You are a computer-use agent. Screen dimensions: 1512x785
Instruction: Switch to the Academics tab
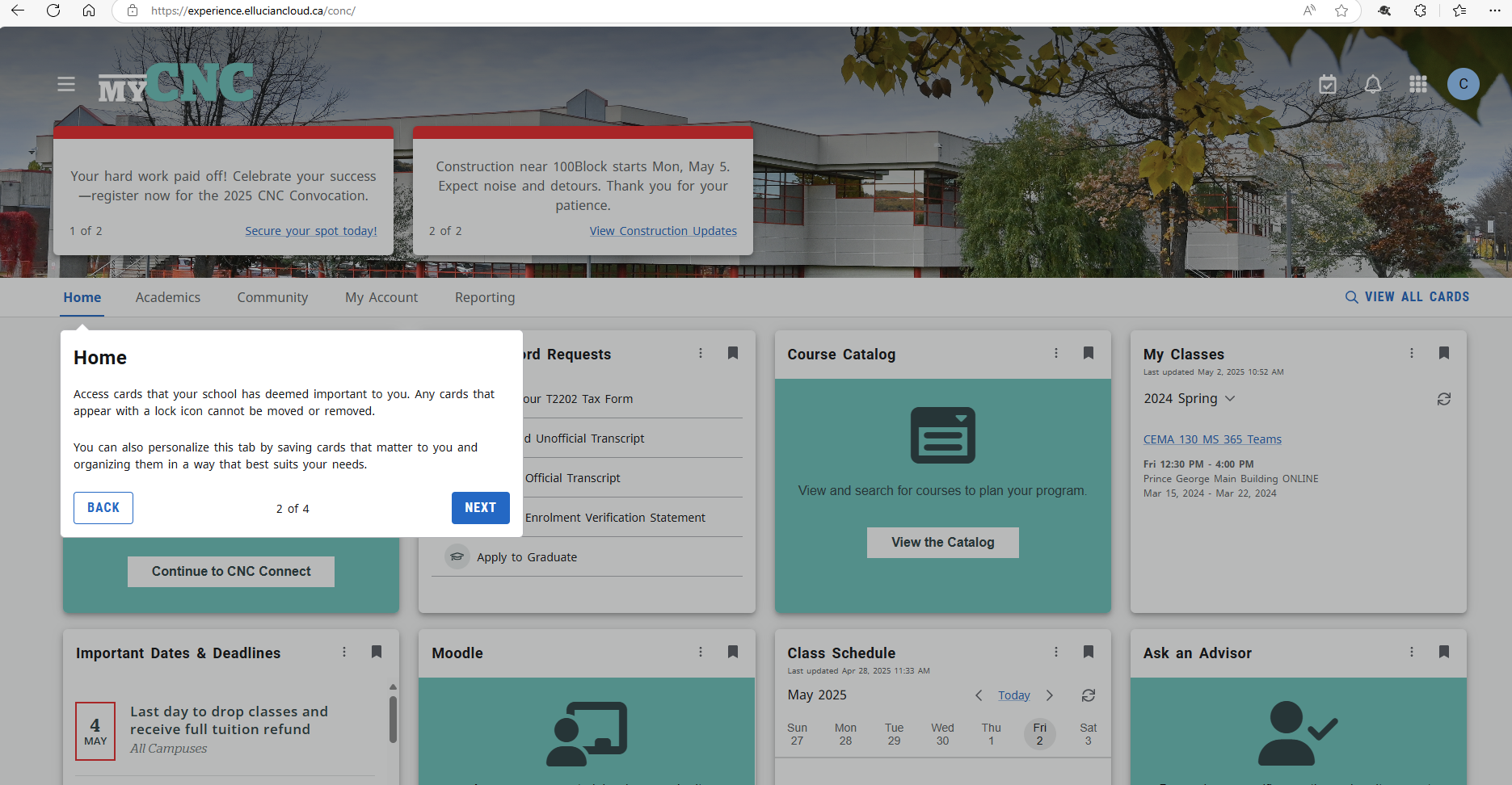(168, 297)
